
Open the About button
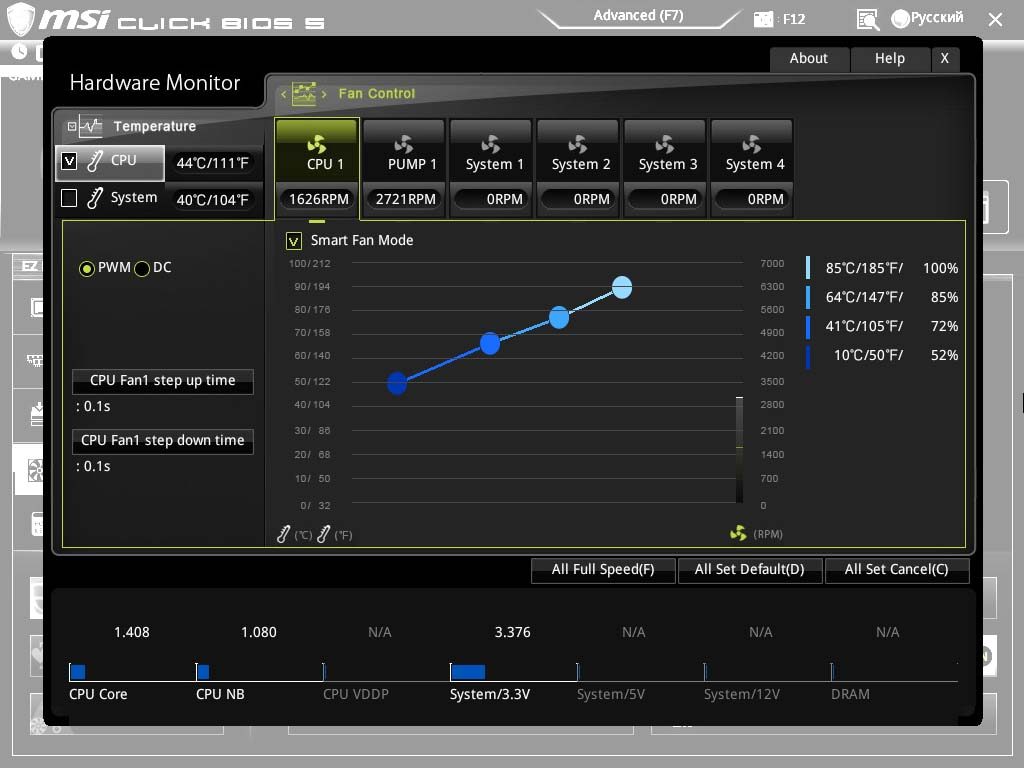tap(809, 59)
